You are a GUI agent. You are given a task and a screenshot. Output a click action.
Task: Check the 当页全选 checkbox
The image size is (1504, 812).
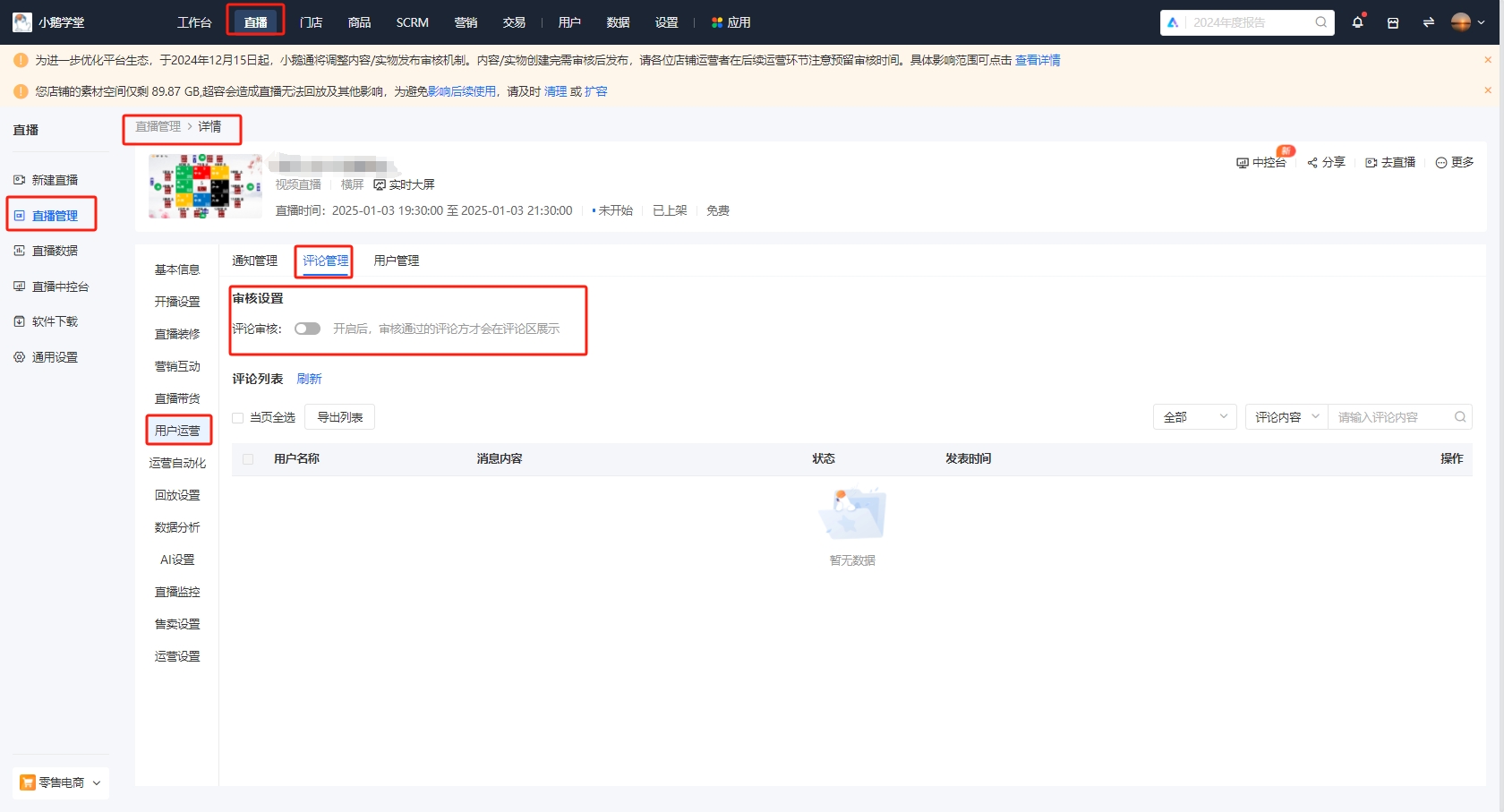coord(237,417)
